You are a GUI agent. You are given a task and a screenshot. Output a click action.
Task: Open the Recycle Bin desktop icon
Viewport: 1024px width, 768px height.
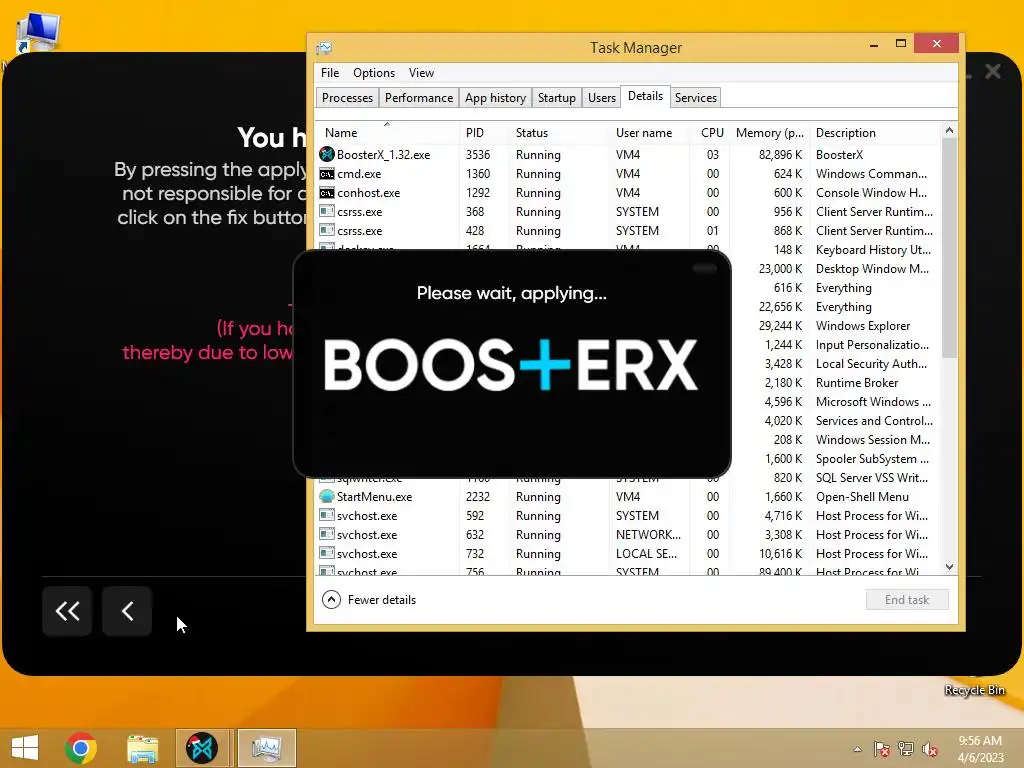tap(974, 690)
